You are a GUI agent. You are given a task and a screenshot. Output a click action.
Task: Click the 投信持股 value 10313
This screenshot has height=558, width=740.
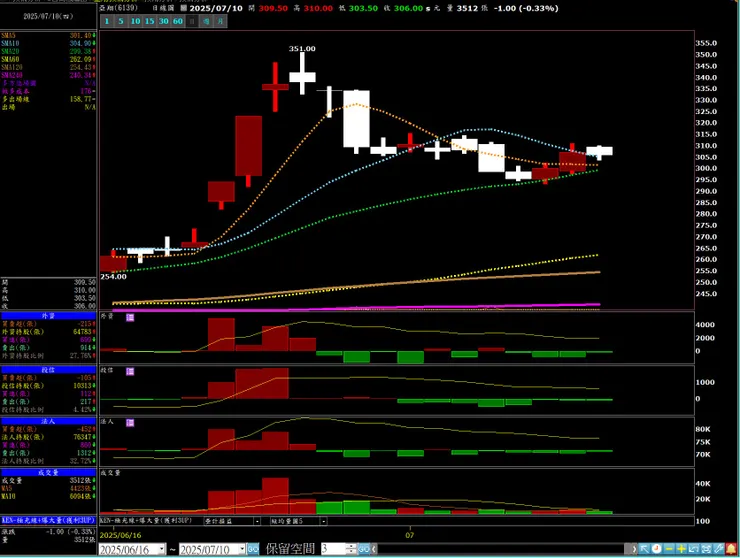click(83, 386)
